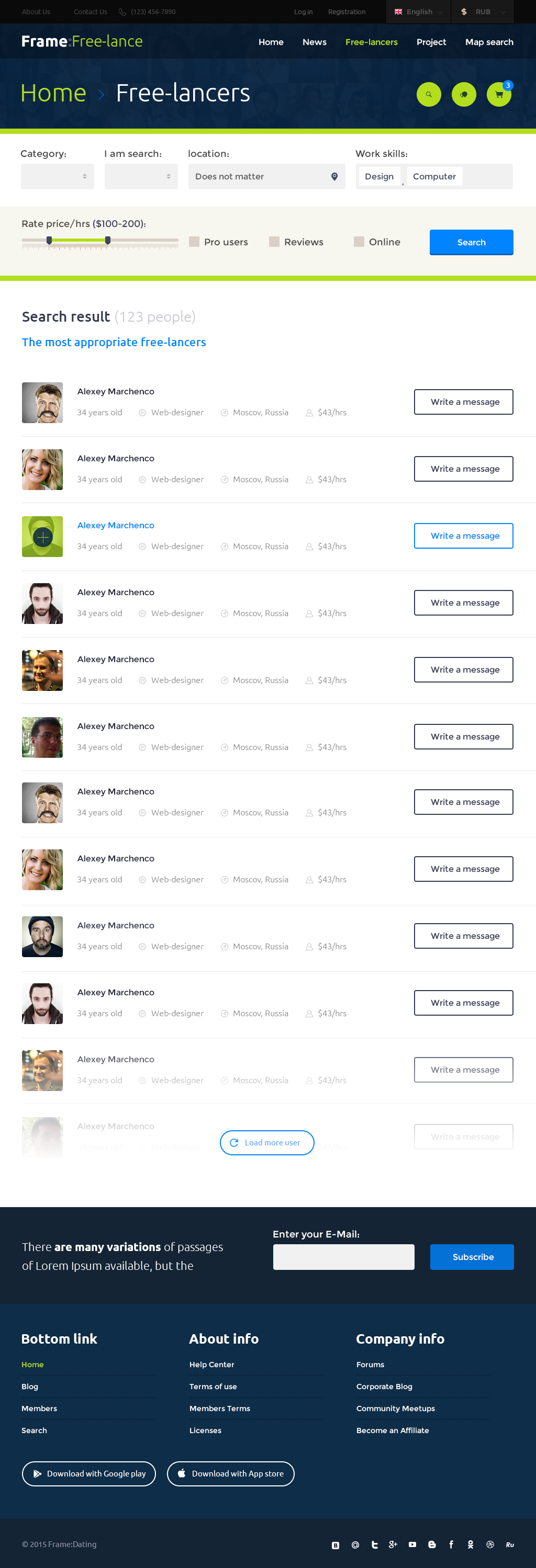Click the Twitter icon in footer

point(375,1544)
